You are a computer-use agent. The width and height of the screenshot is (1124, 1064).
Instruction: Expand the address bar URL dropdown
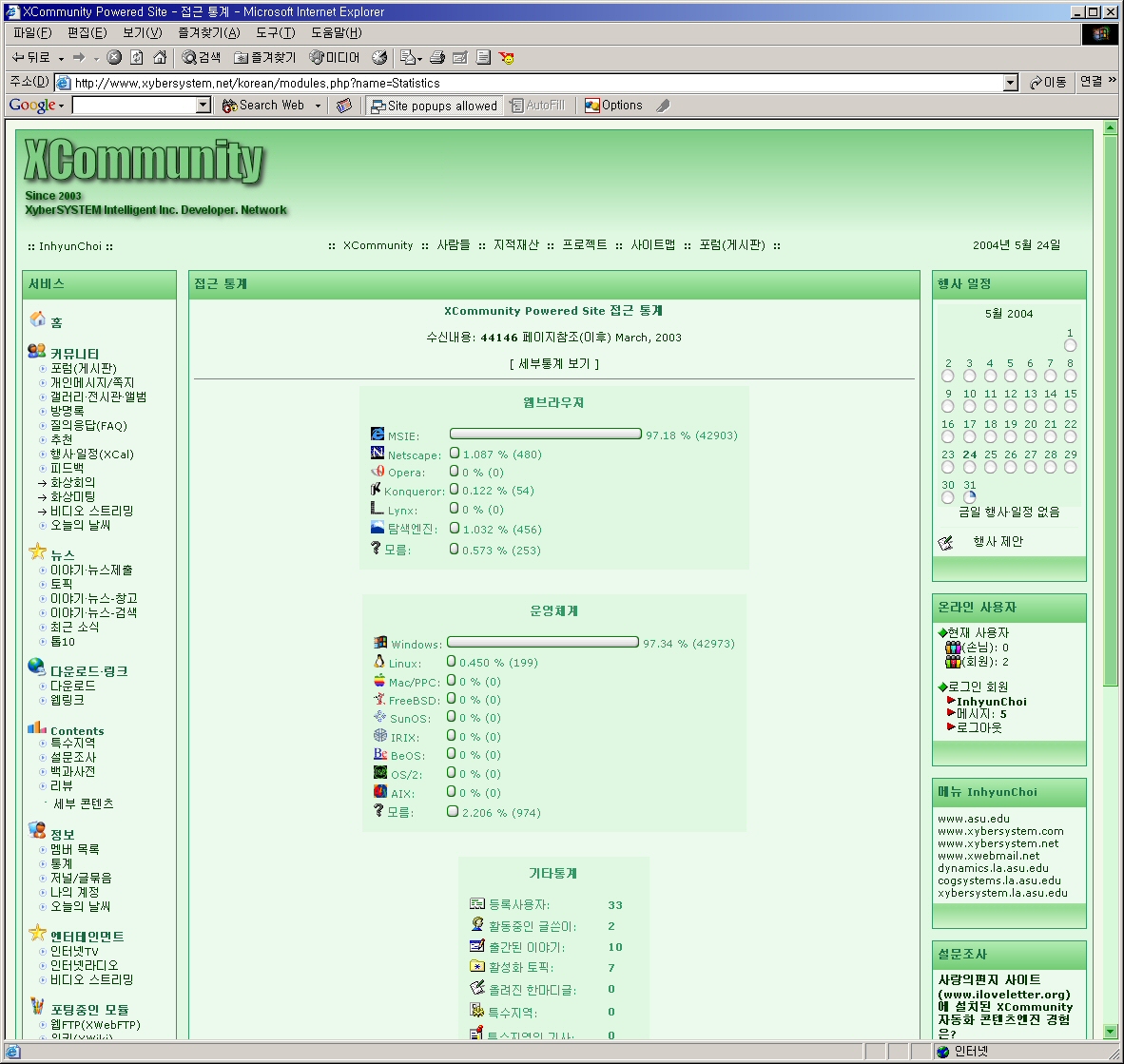click(1011, 83)
